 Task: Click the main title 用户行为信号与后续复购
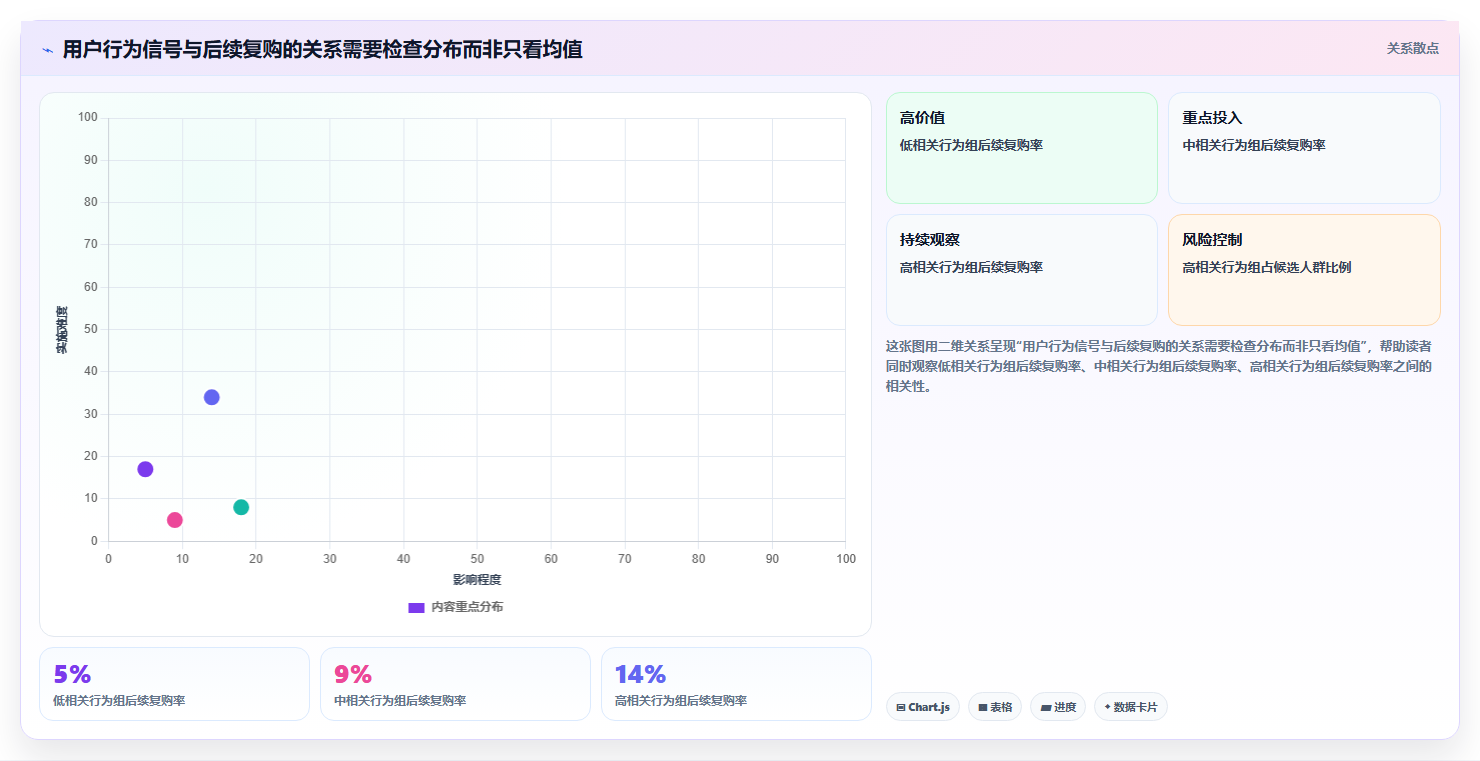coord(322,49)
